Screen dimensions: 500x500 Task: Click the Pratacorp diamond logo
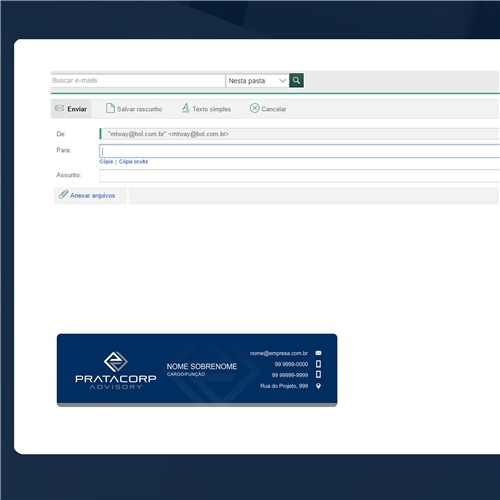pos(115,361)
